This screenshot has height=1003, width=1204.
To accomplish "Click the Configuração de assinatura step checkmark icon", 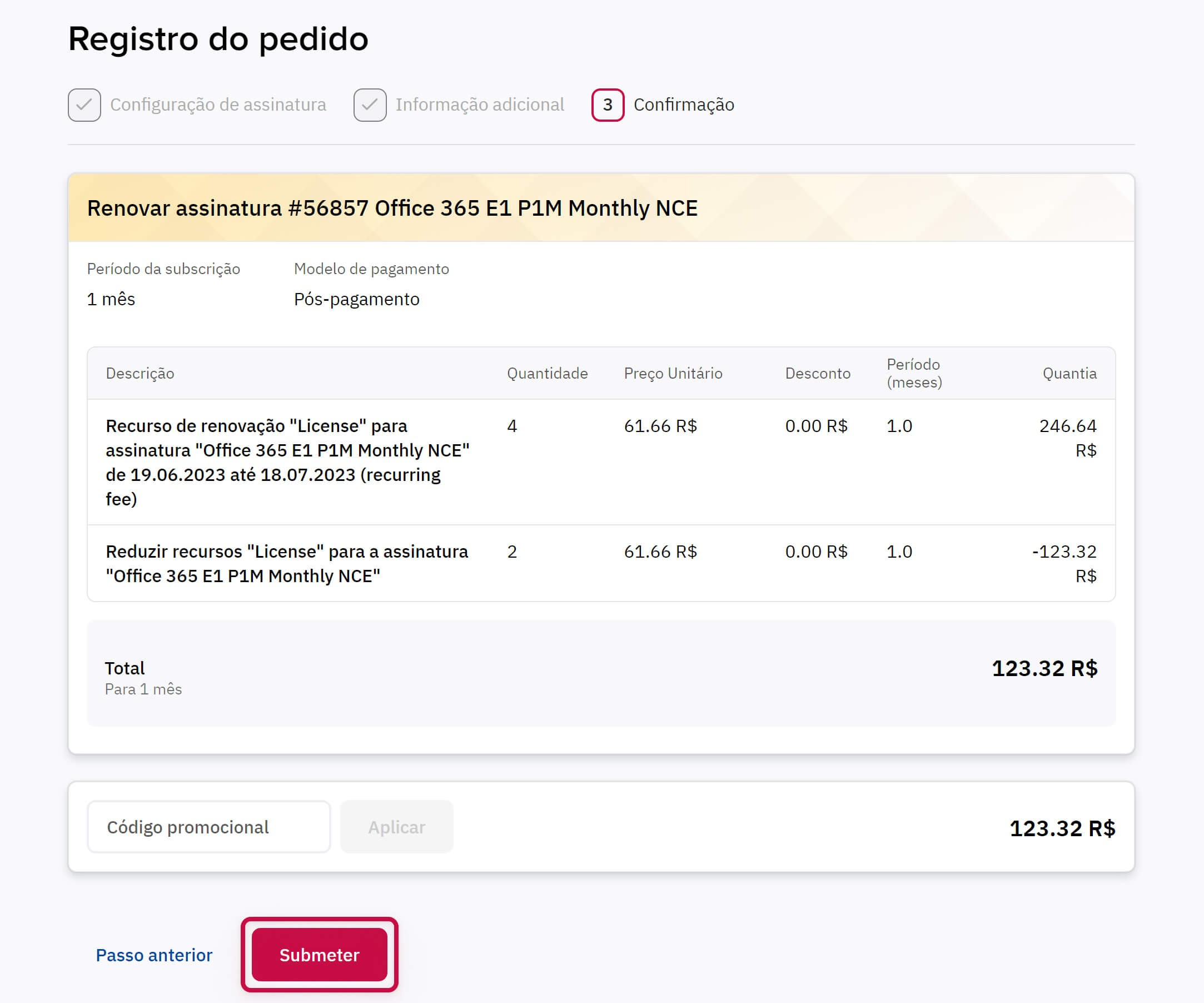I will pos(84,105).
